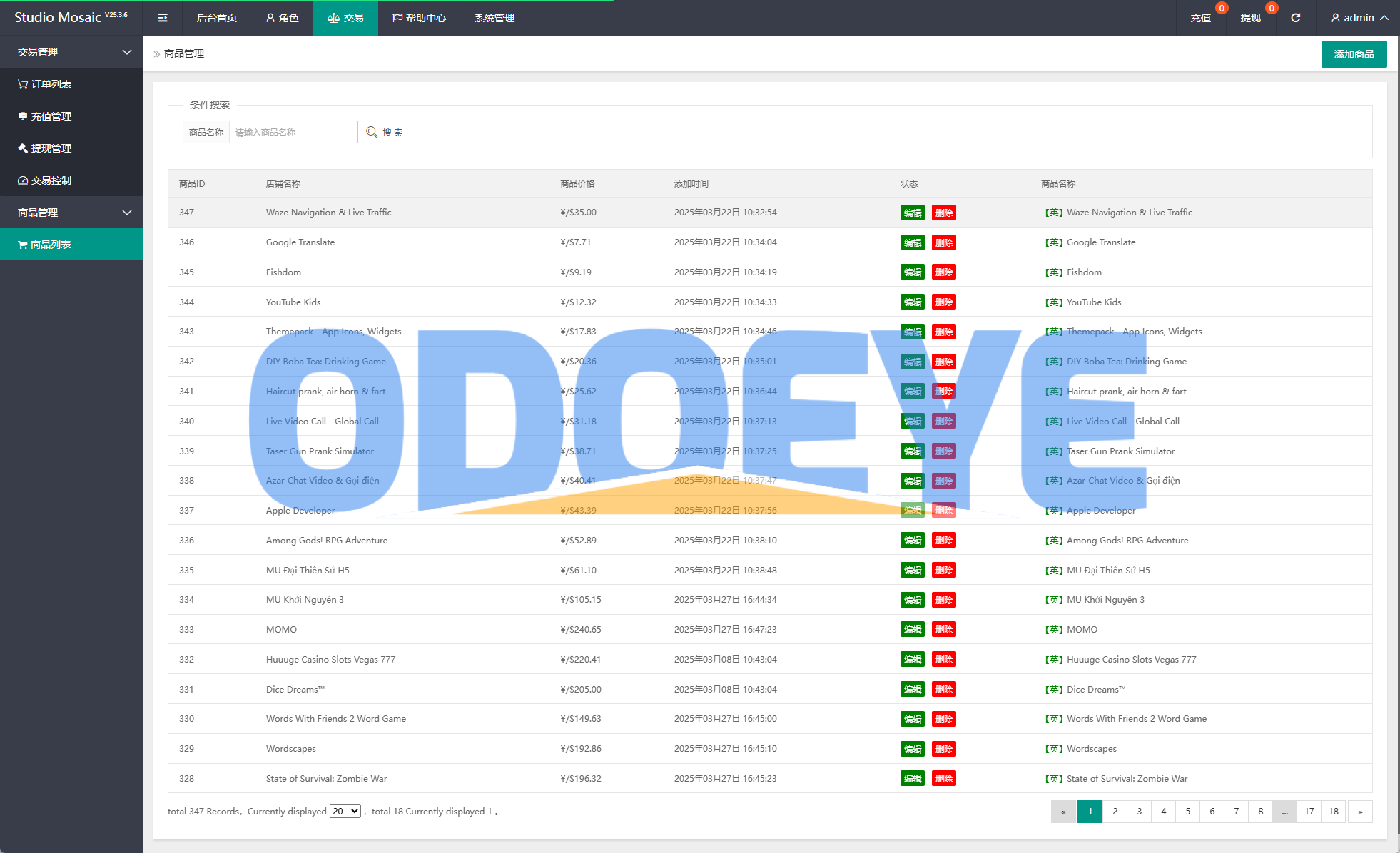1400x853 pixels.
Task: Click the sidebar collapse hamburger icon
Action: 163,18
